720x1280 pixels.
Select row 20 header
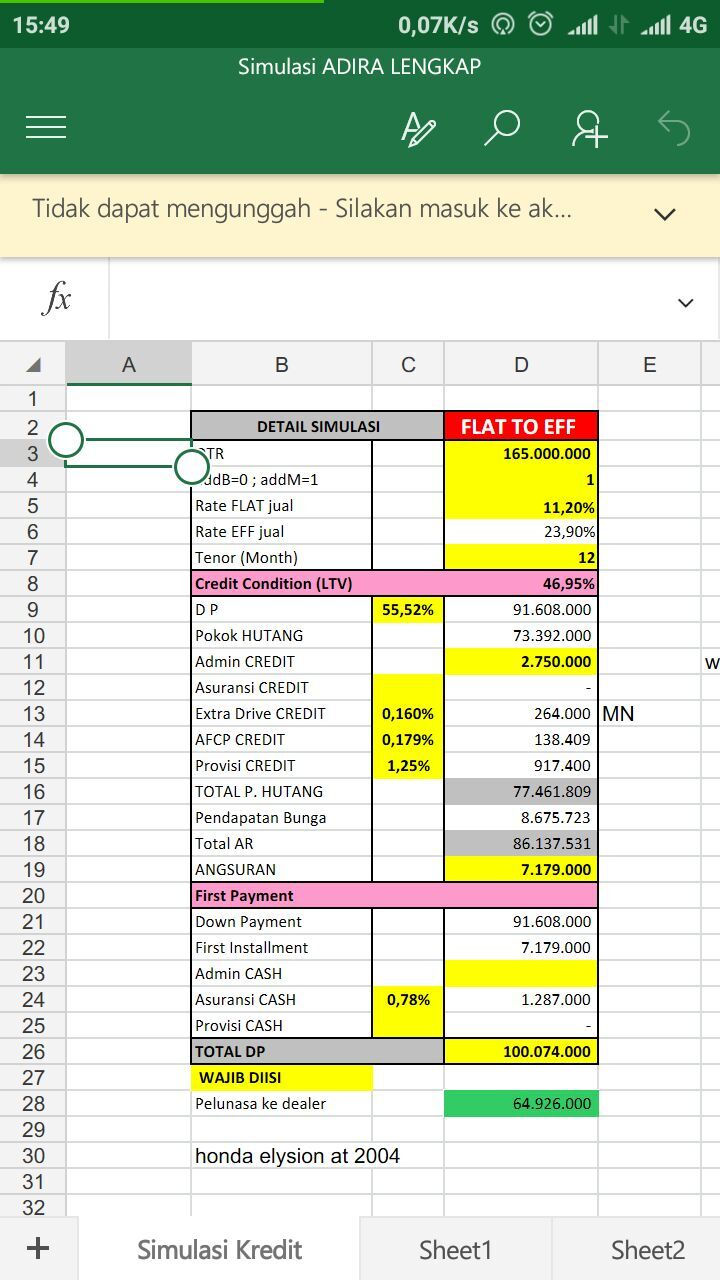33,895
